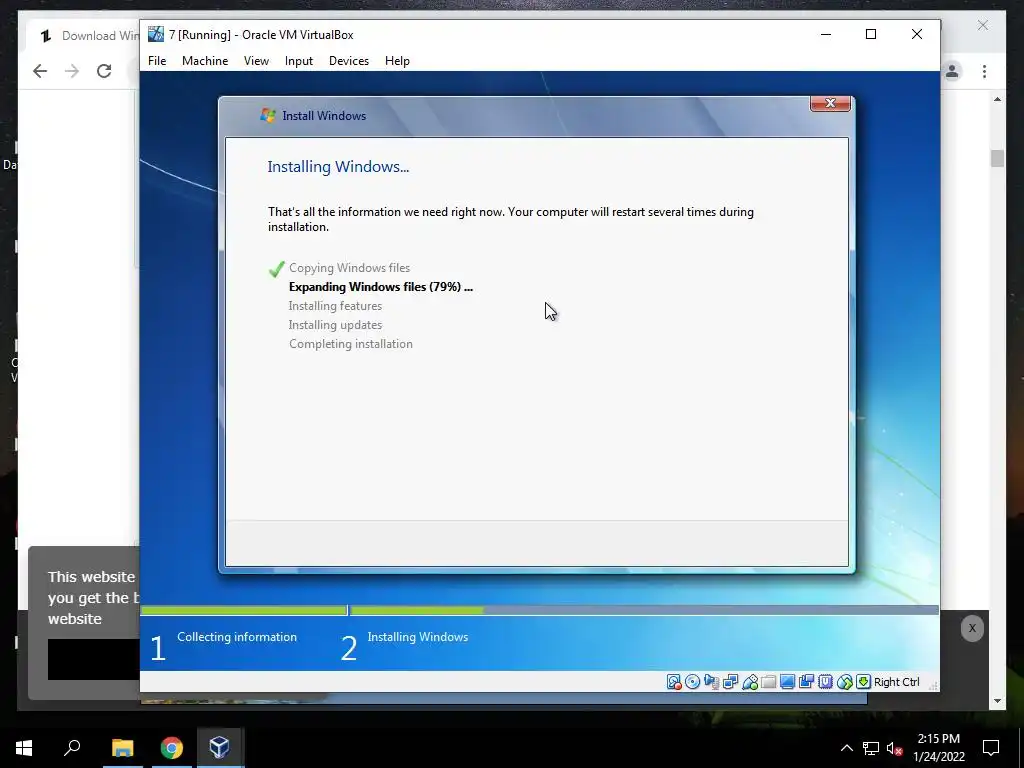Click the taskbar clock showing 2:15 PM
Image resolution: width=1024 pixels, height=768 pixels.
click(938, 748)
